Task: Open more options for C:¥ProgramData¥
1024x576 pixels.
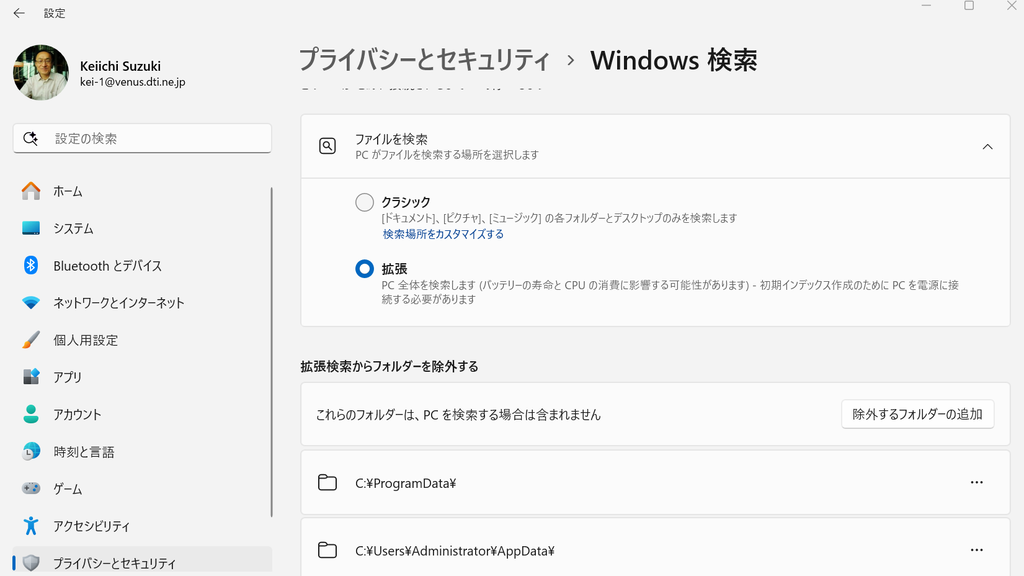Action: (977, 483)
